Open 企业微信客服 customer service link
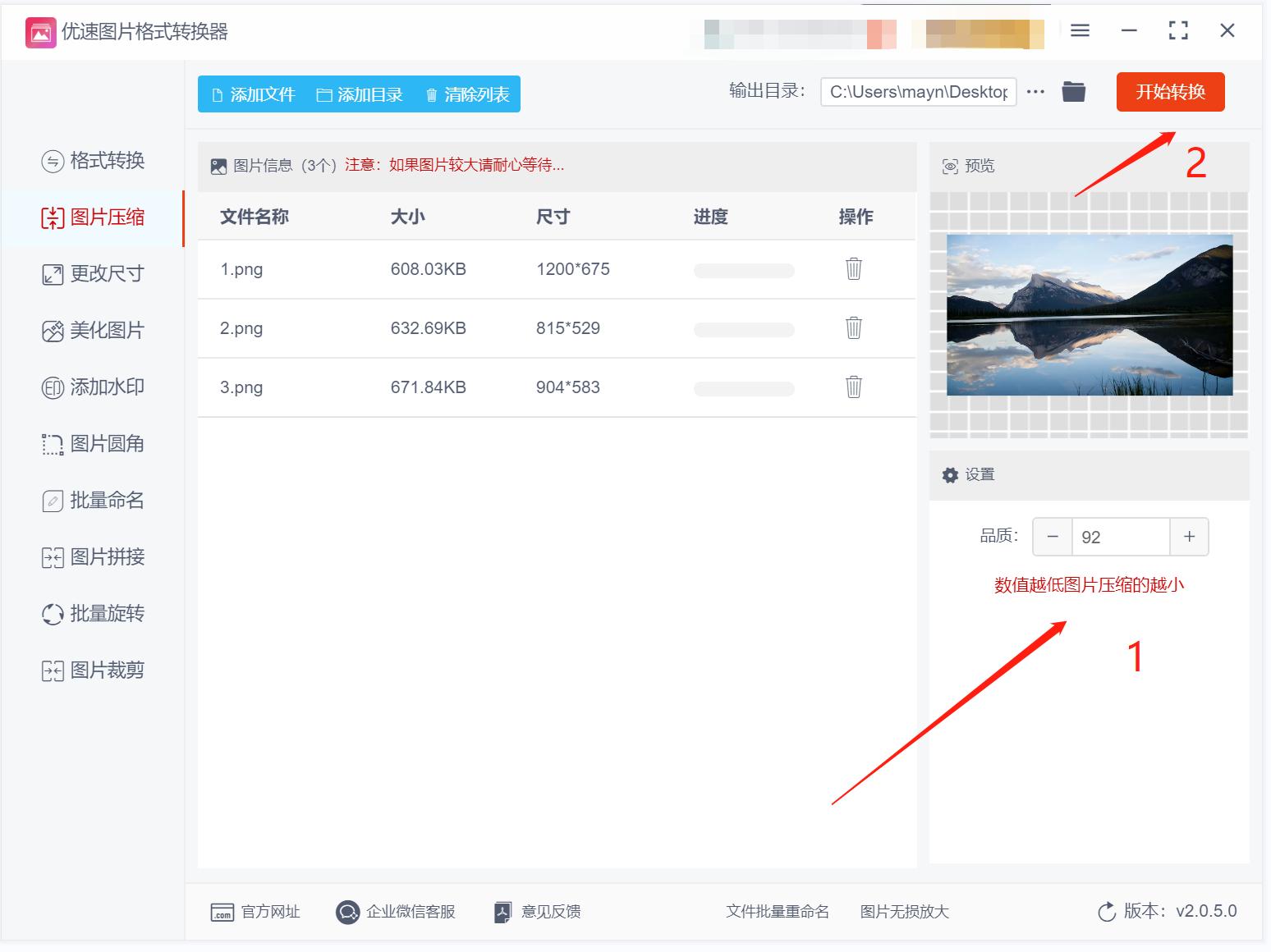This screenshot has width=1271, height=952. pyautogui.click(x=397, y=911)
